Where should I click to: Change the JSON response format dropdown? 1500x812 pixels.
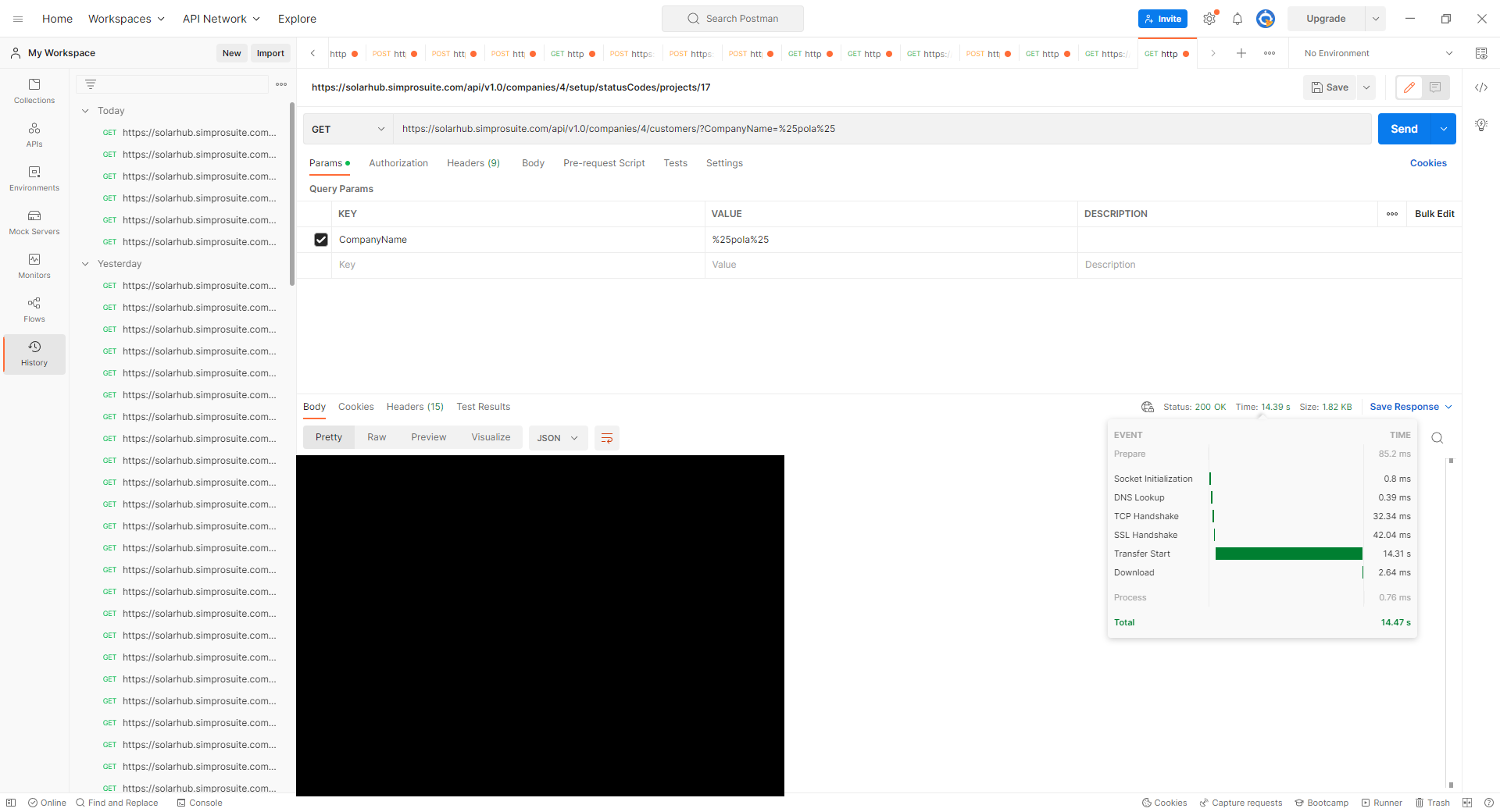558,438
